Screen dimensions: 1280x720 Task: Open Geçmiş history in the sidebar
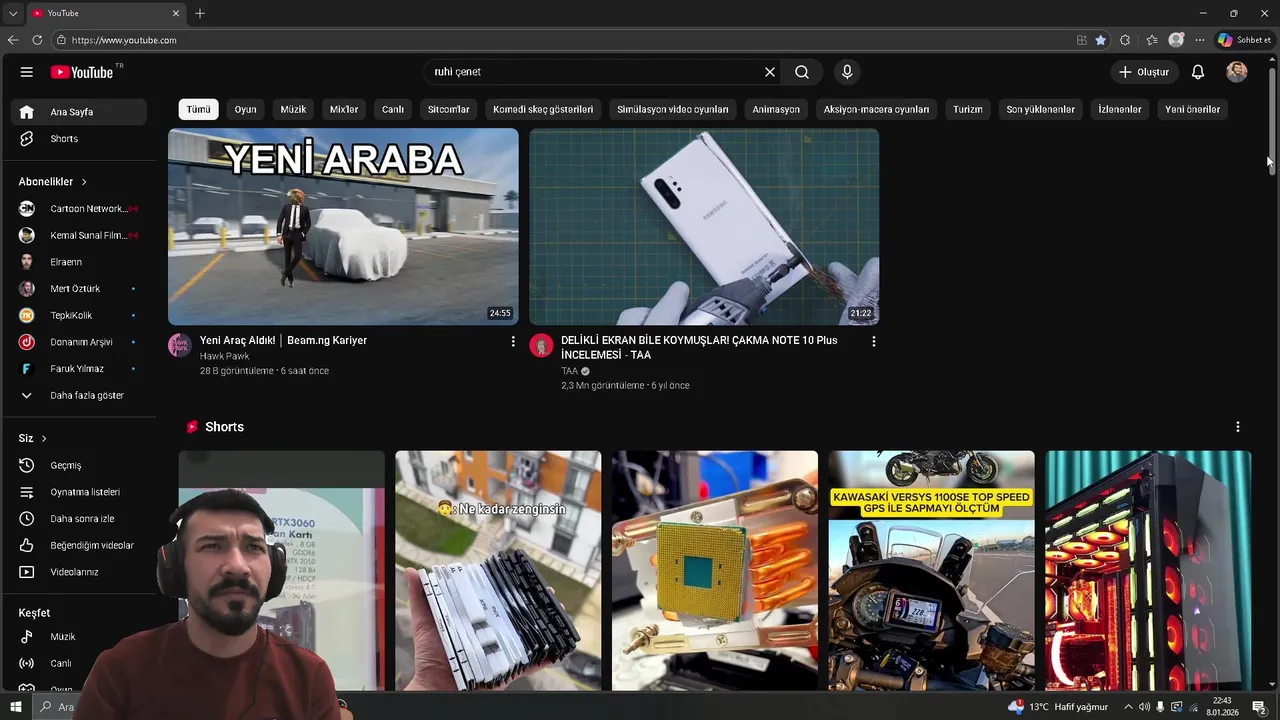click(x=79, y=465)
